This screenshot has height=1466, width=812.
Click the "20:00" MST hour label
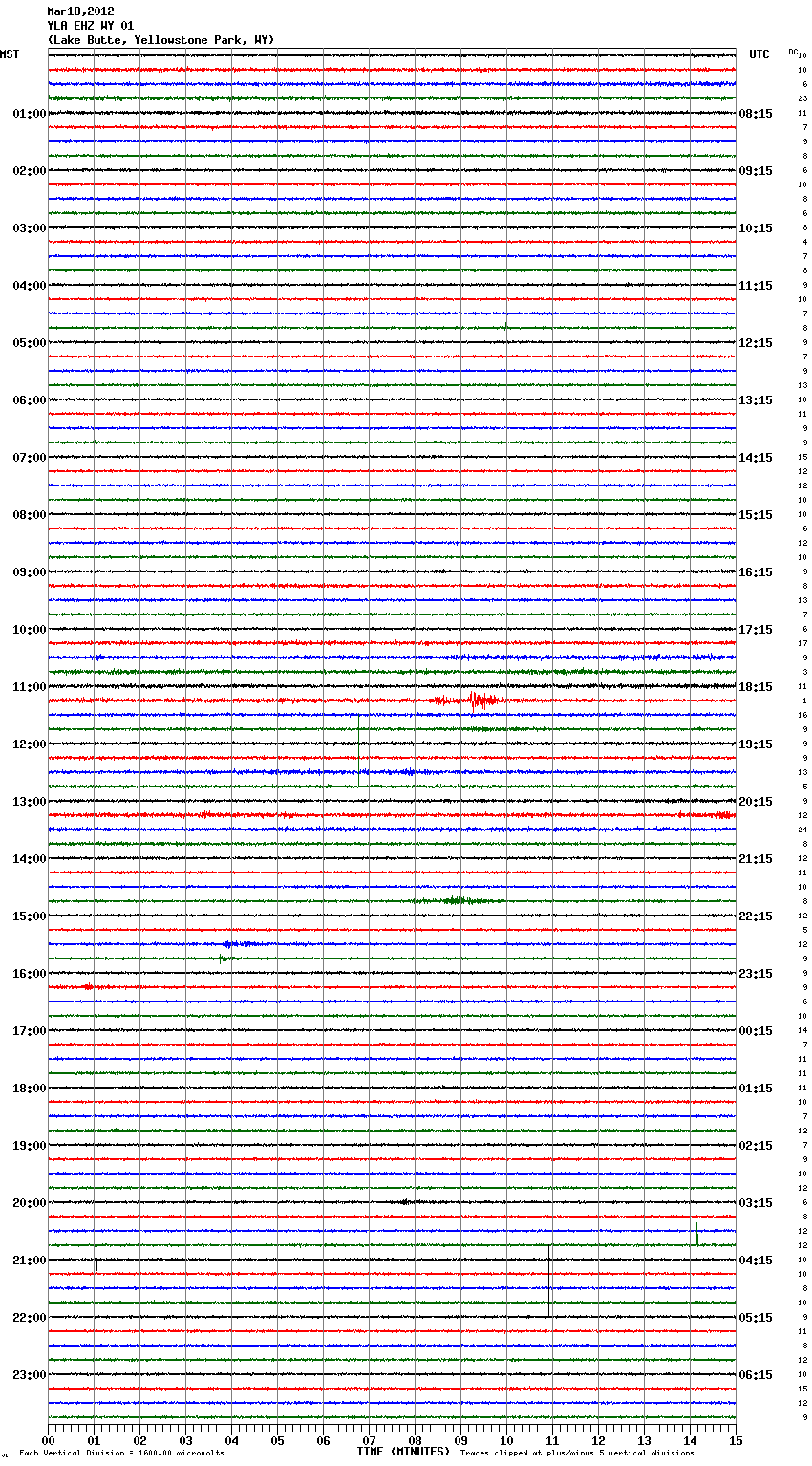30,1203
